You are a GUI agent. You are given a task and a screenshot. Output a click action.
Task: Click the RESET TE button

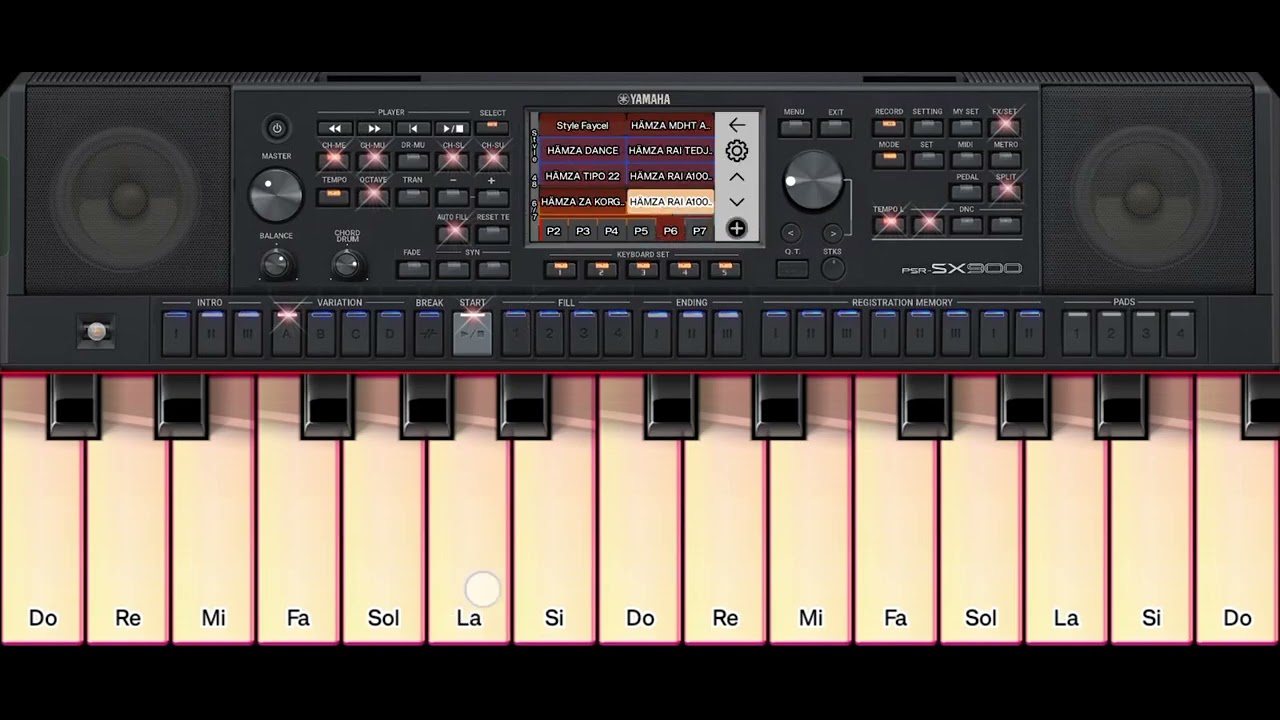[x=492, y=232]
